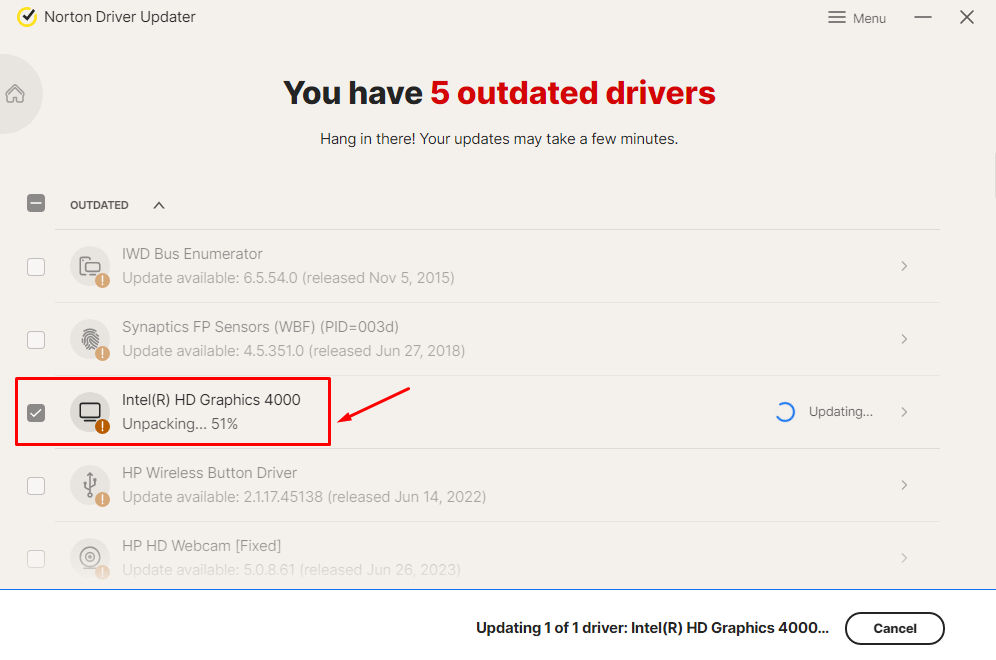Click 'Unpacking... 51%' progress text

180,424
